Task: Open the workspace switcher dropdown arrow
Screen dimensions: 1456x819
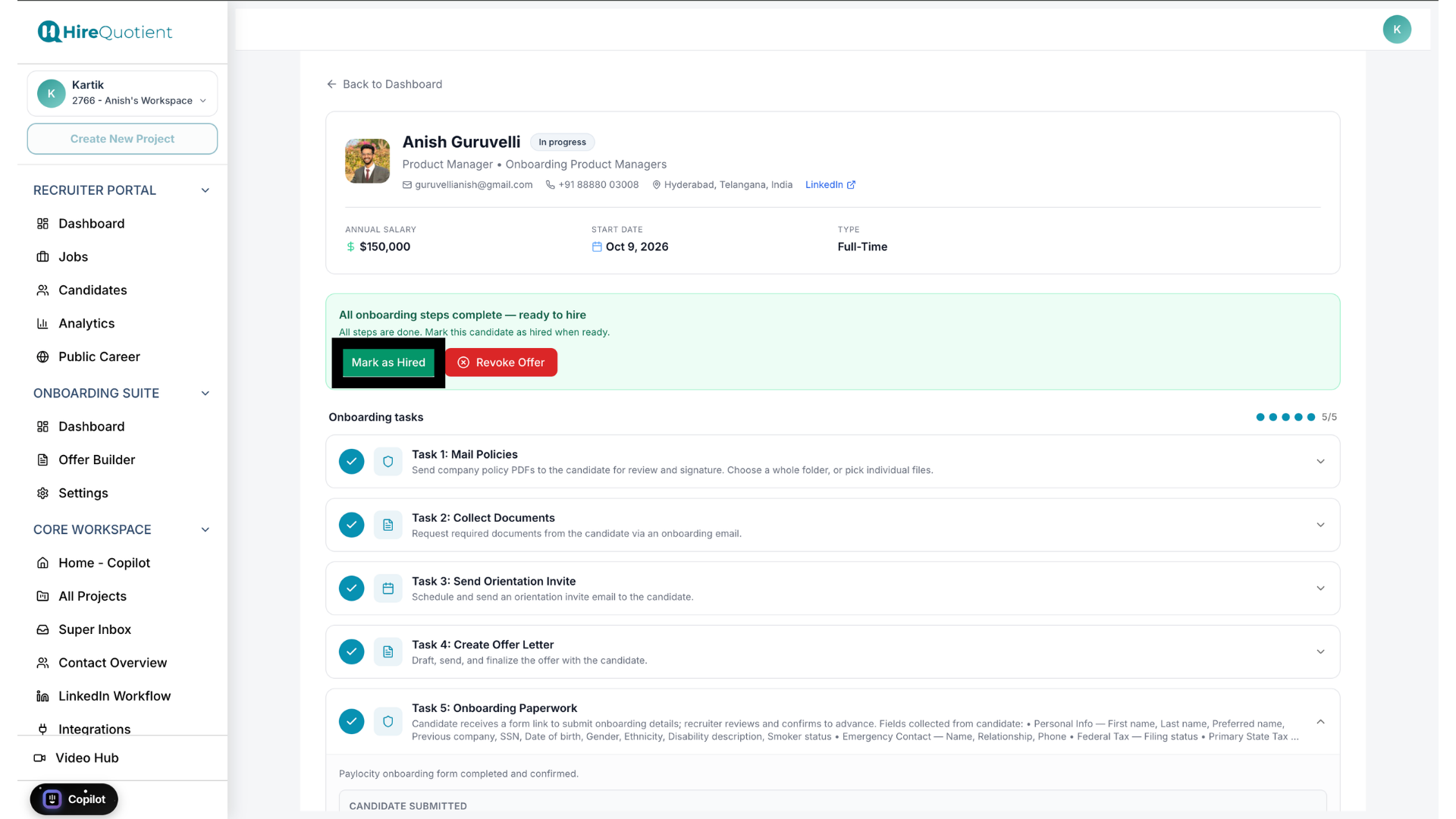Action: click(x=202, y=101)
